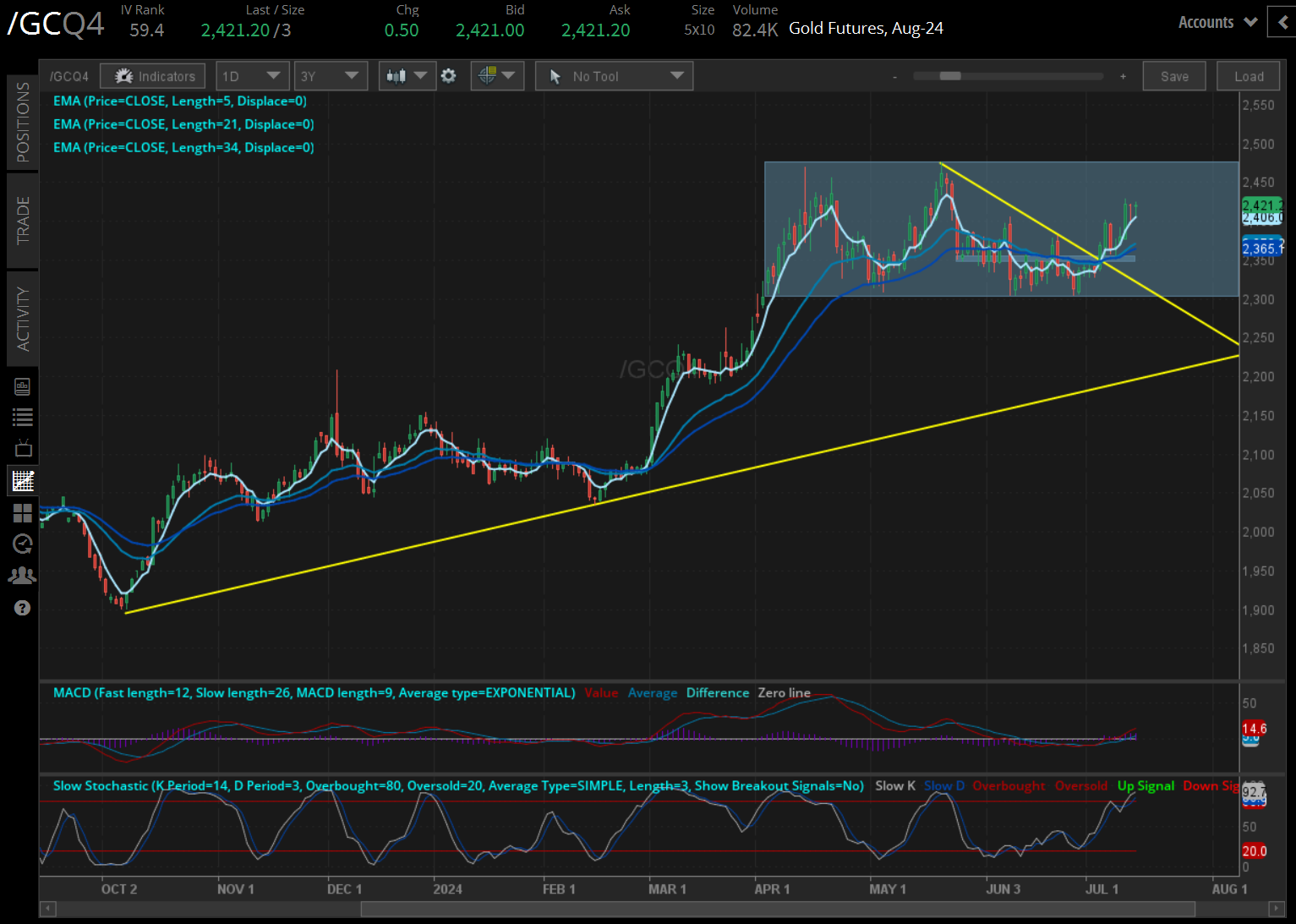Click the Save button
Screen dimensions: 1296x924
click(1174, 76)
